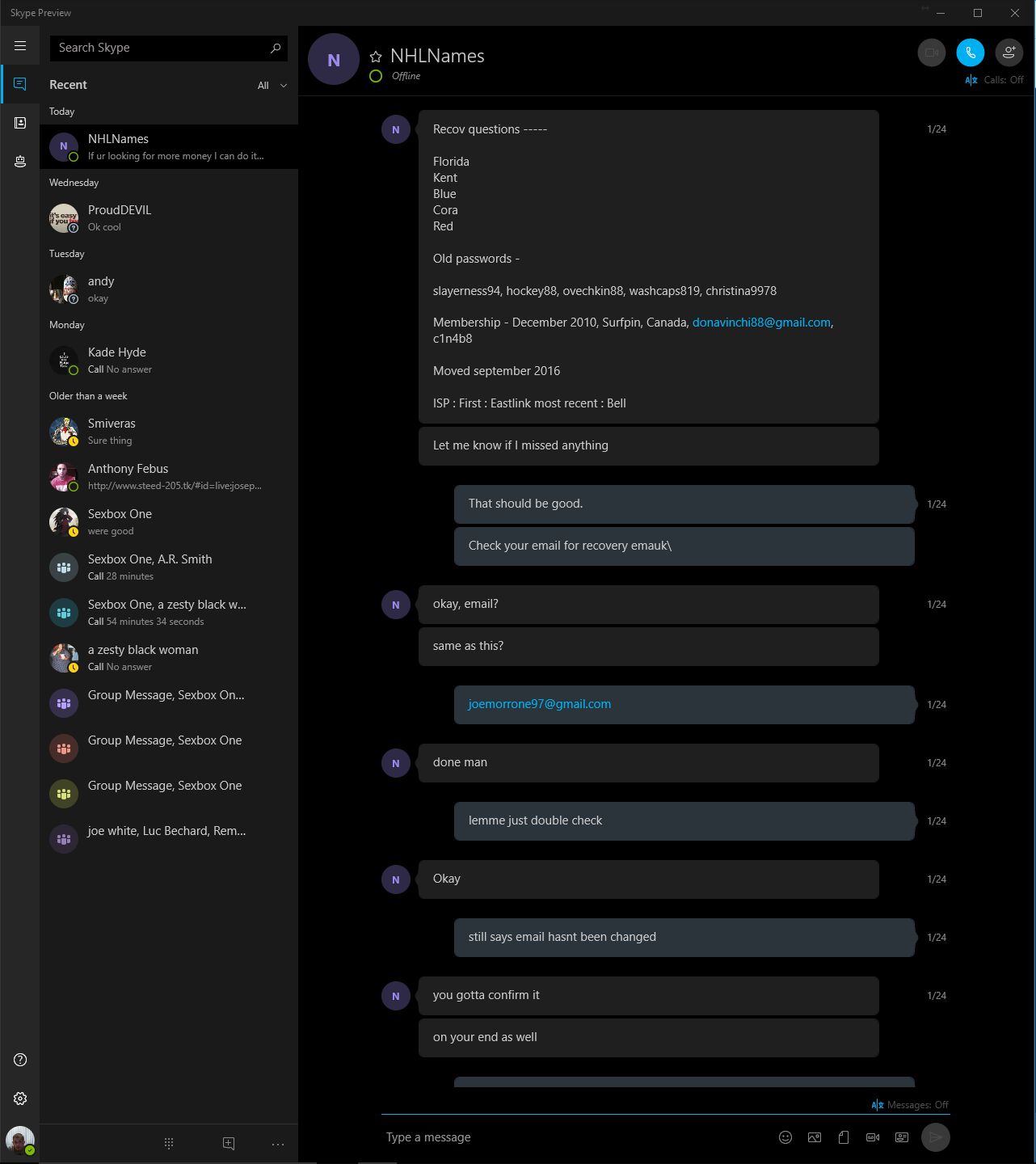
Task: Add people to this conversation
Action: (x=1009, y=53)
